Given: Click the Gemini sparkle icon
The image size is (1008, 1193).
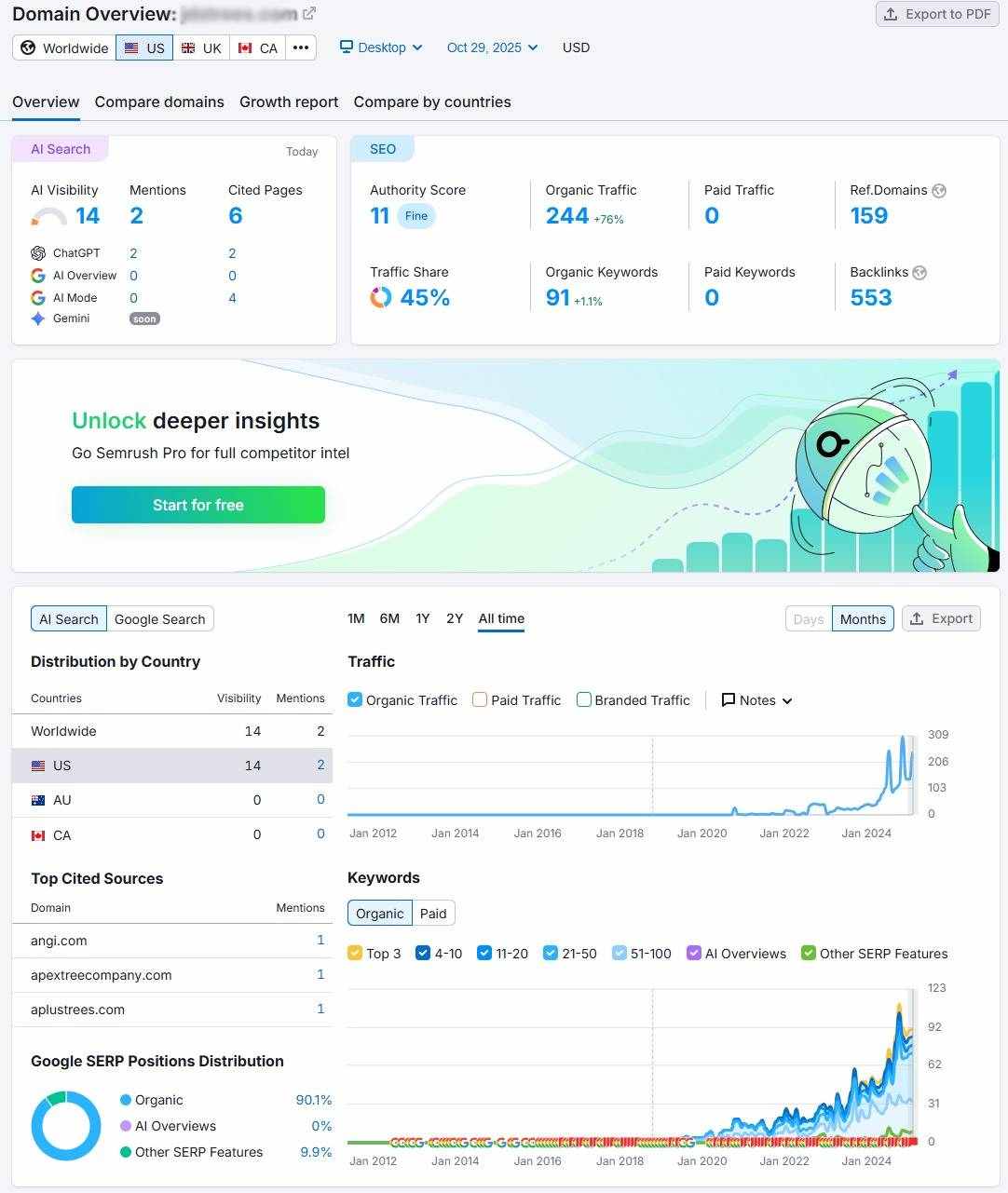Looking at the screenshot, I should pos(38,319).
